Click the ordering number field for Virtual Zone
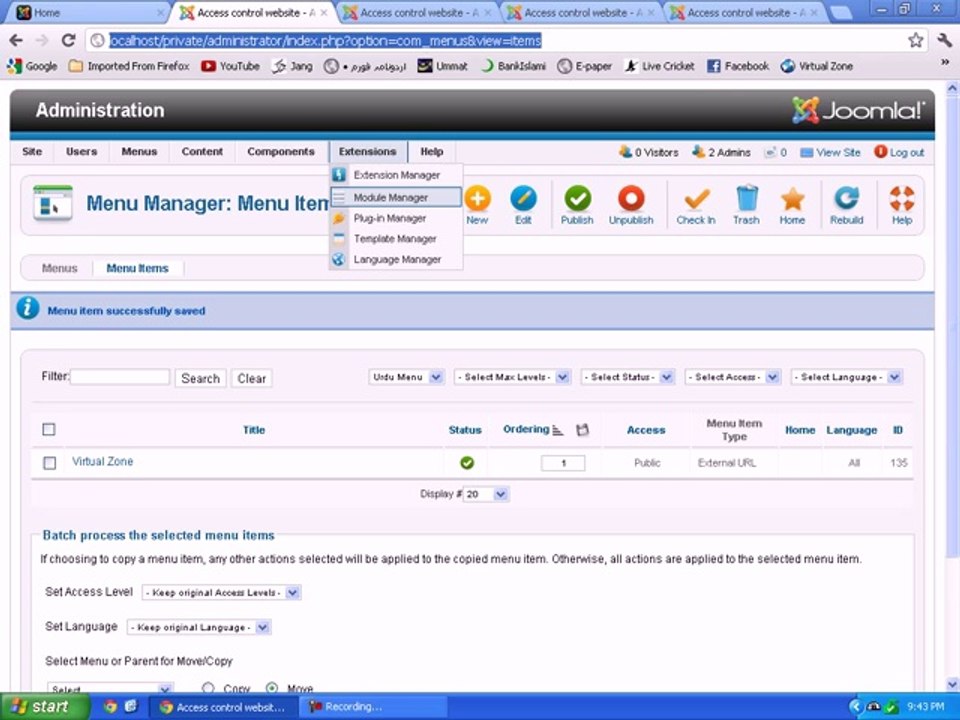 (563, 463)
